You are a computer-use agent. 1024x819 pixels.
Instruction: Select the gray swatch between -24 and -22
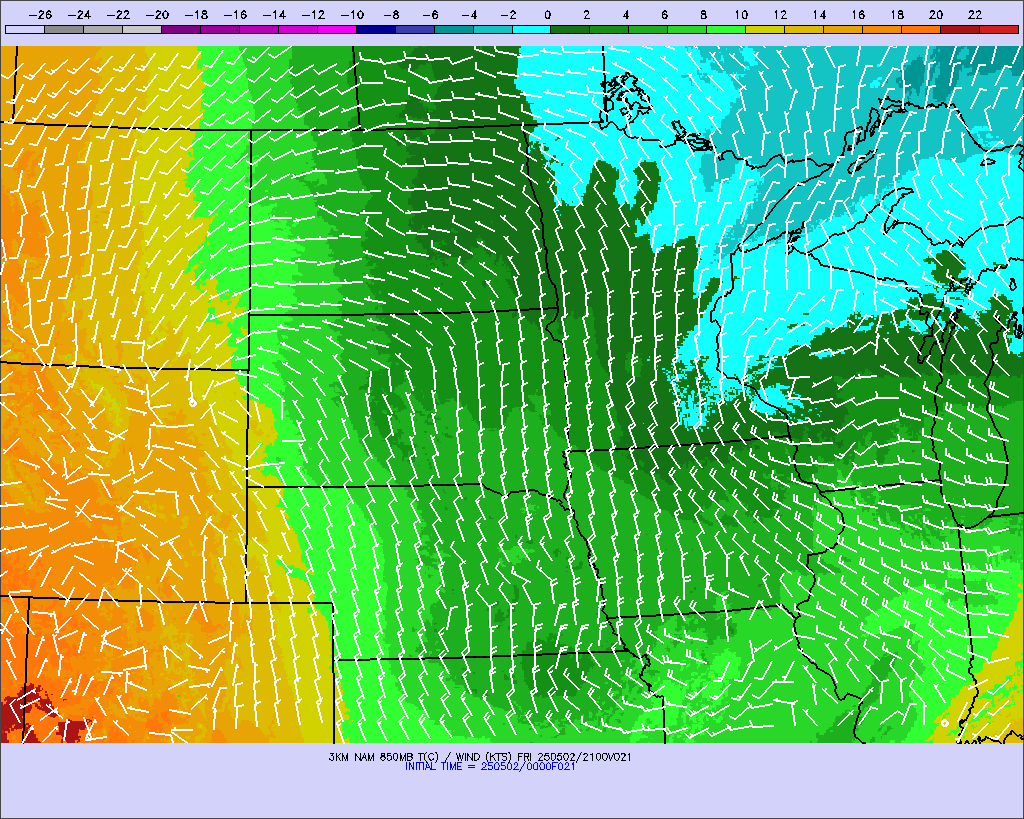click(x=103, y=29)
